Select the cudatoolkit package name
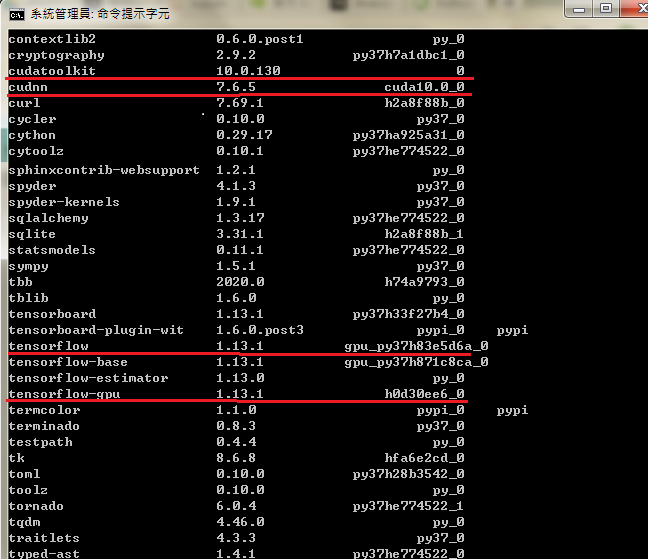Screen dimensions: 648x559 tap(52, 71)
